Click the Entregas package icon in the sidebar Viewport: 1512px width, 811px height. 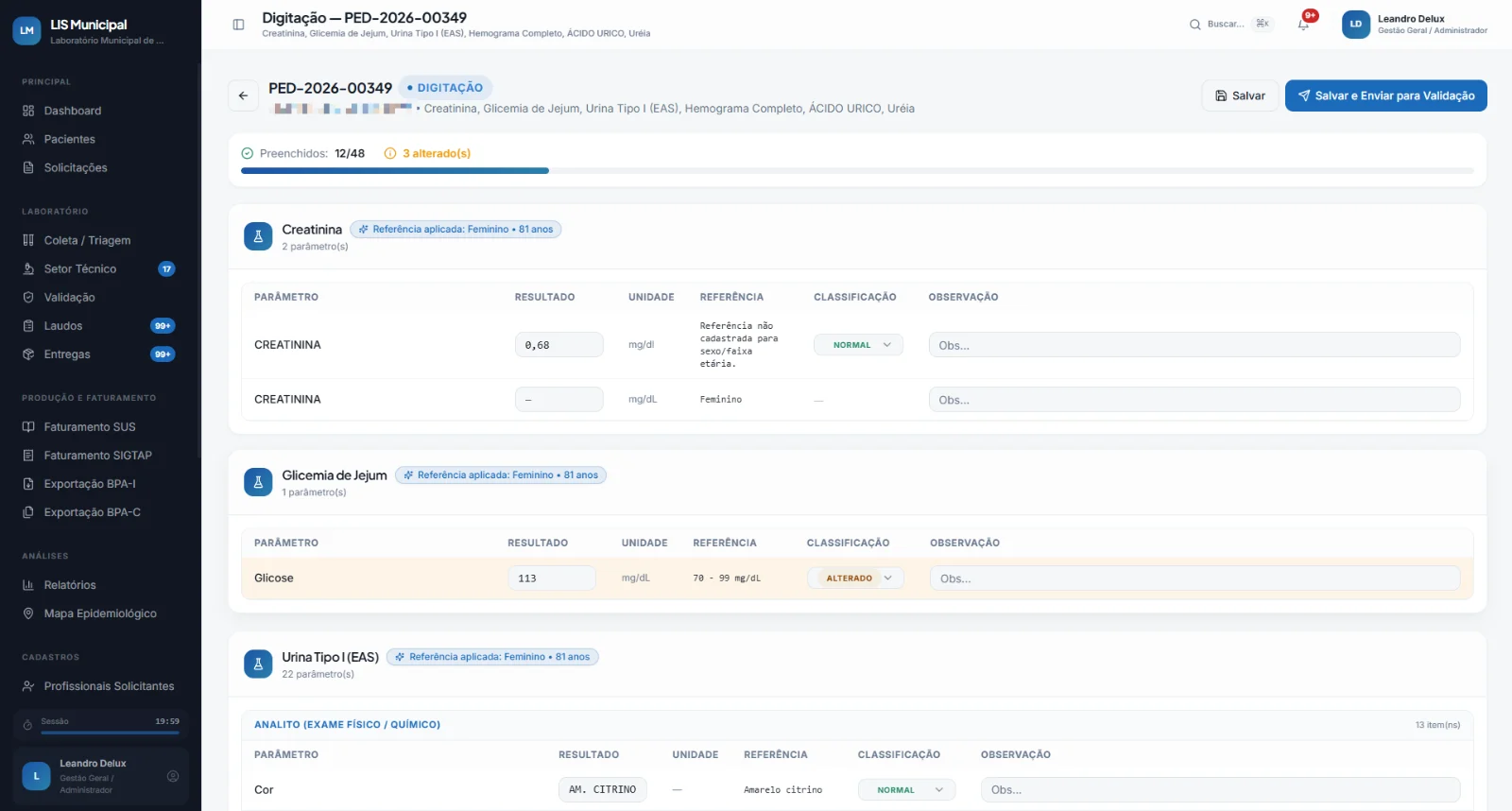28,354
